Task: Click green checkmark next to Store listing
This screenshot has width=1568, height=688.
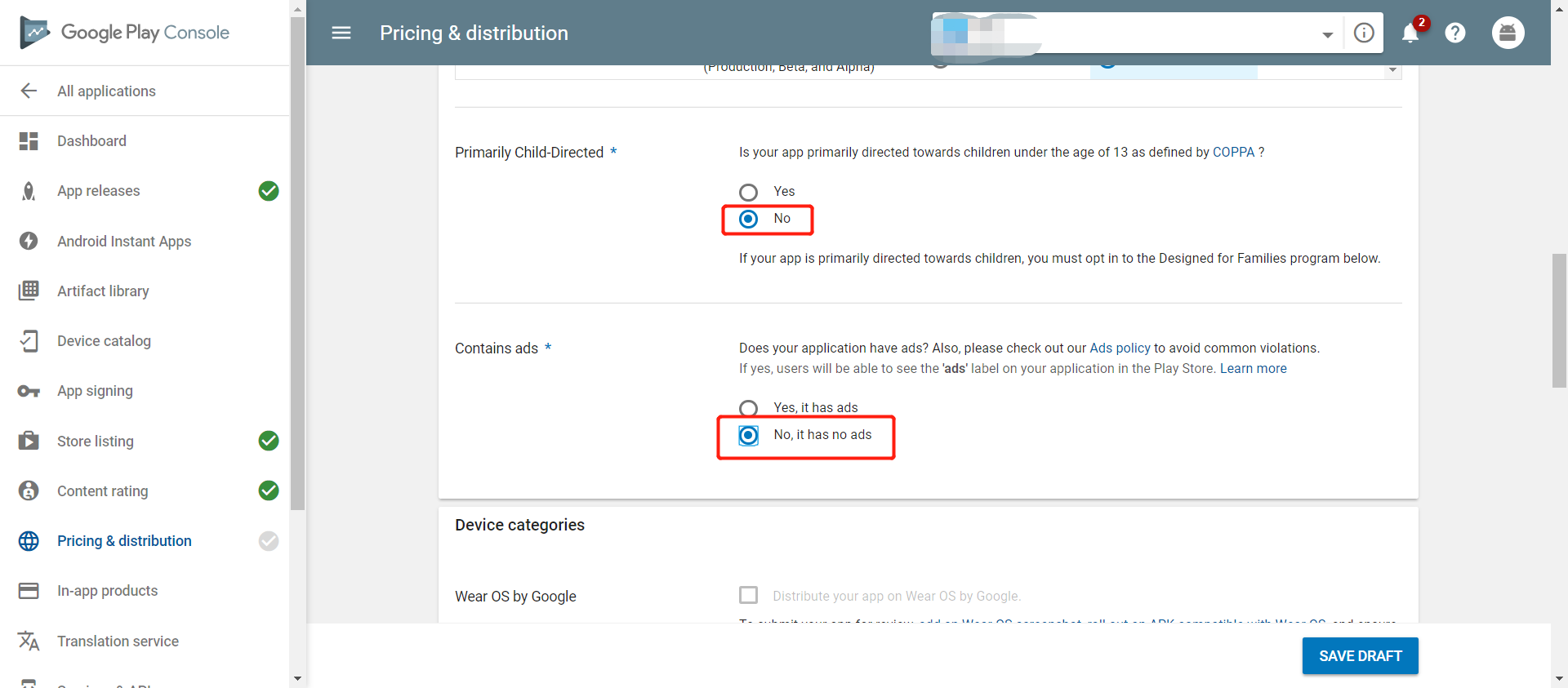Action: [x=269, y=441]
